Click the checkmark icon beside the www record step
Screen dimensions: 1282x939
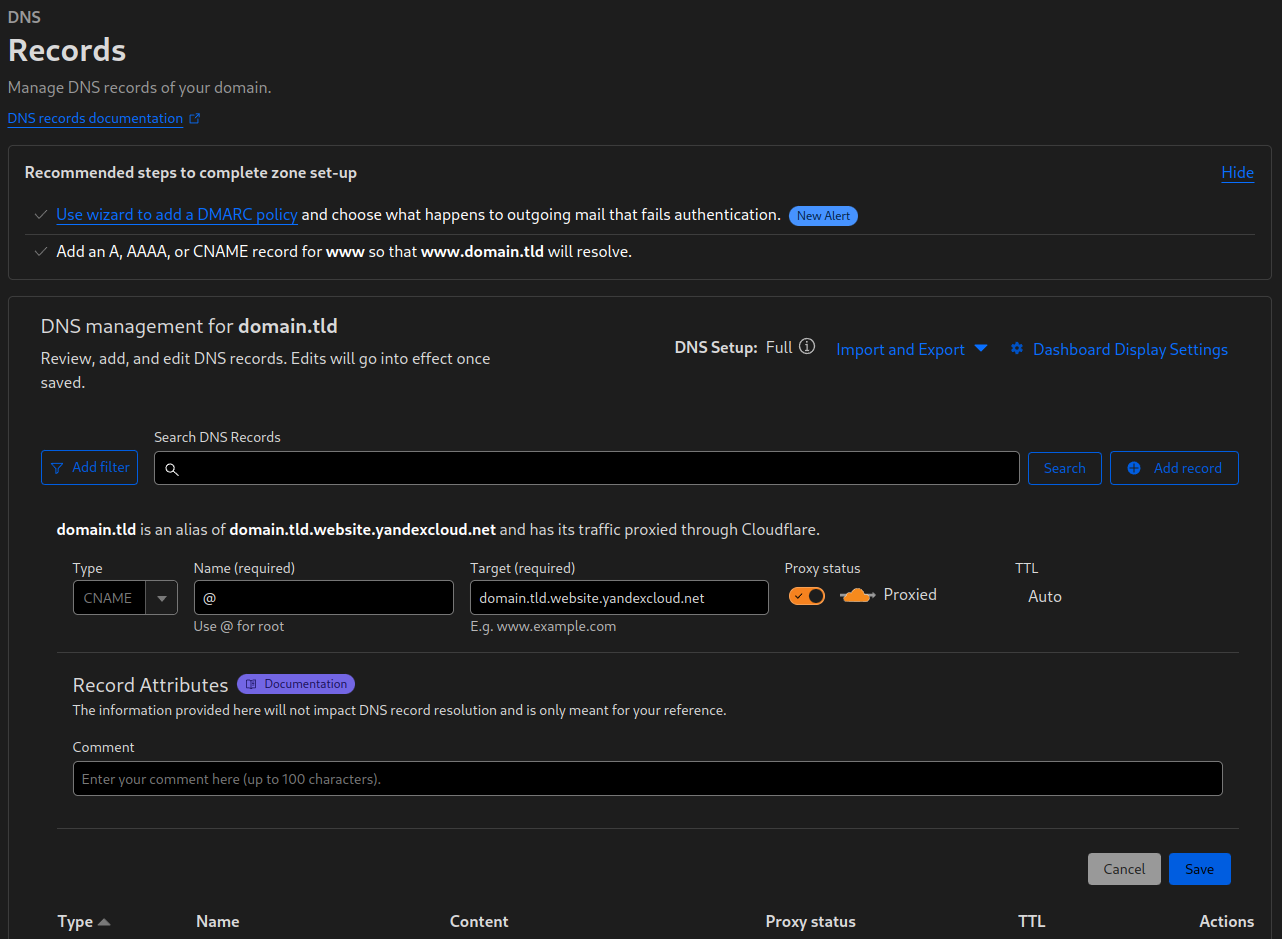[x=40, y=252]
